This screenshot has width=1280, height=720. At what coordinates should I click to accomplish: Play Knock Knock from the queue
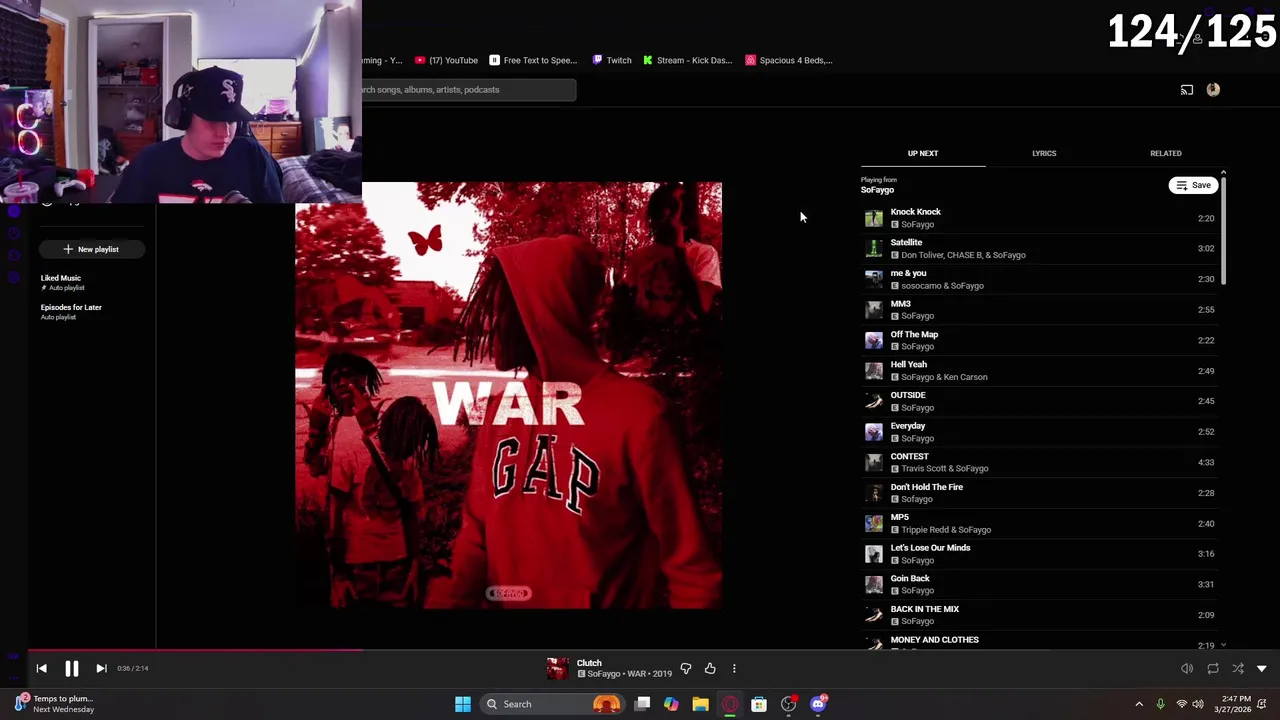click(x=1040, y=218)
